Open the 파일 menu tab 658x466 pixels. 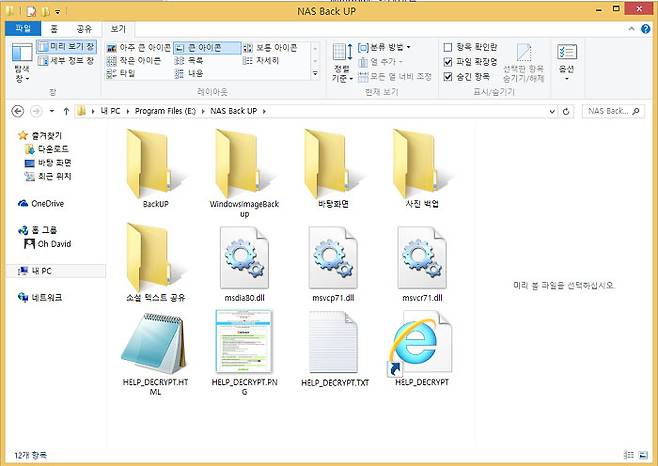(x=23, y=30)
